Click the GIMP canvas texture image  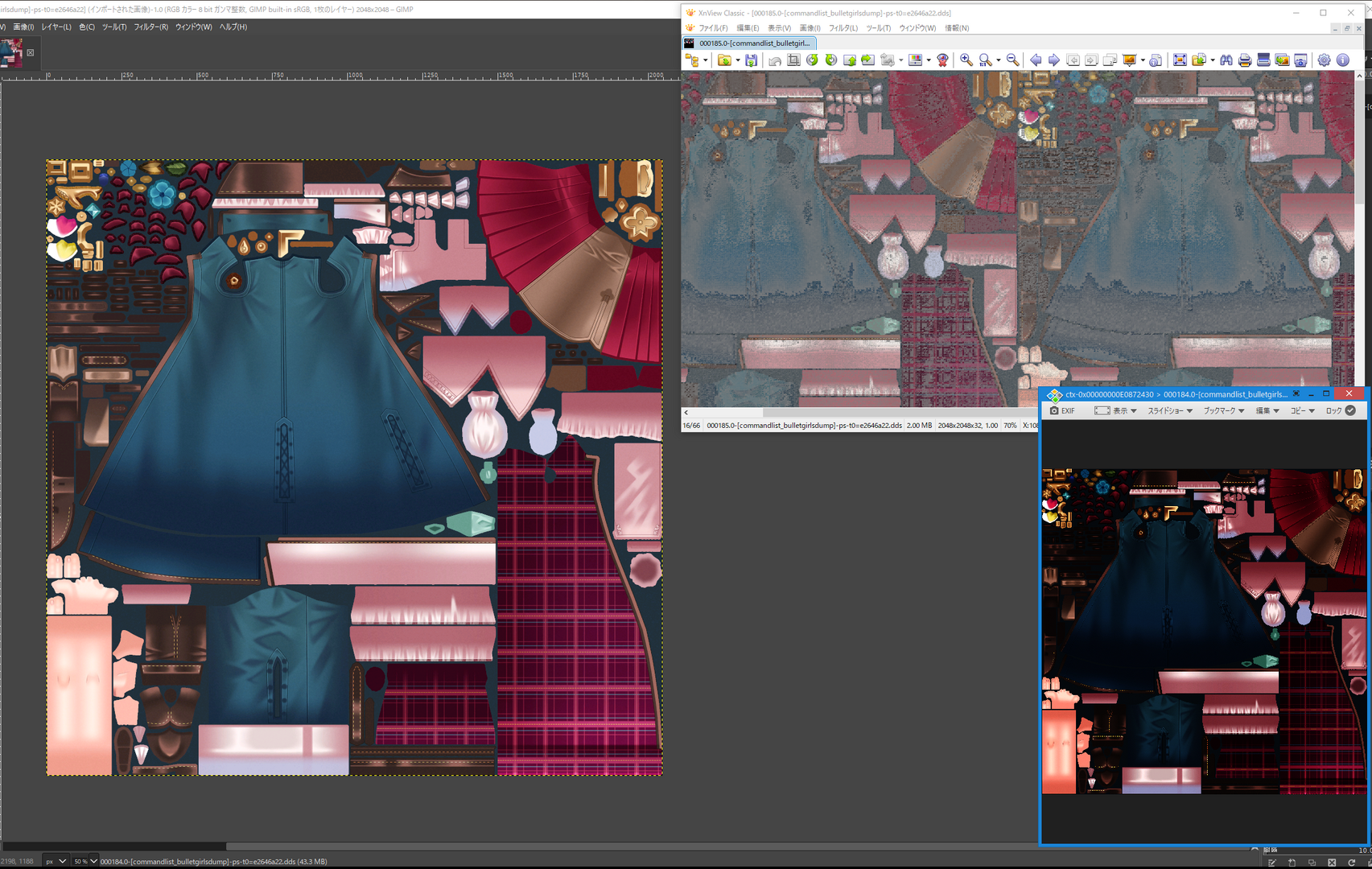[355, 467]
